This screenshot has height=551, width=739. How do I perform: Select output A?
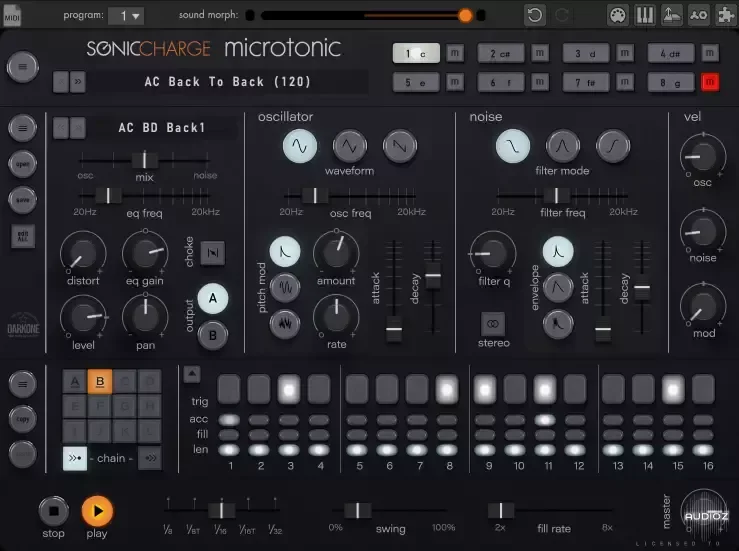click(x=213, y=298)
